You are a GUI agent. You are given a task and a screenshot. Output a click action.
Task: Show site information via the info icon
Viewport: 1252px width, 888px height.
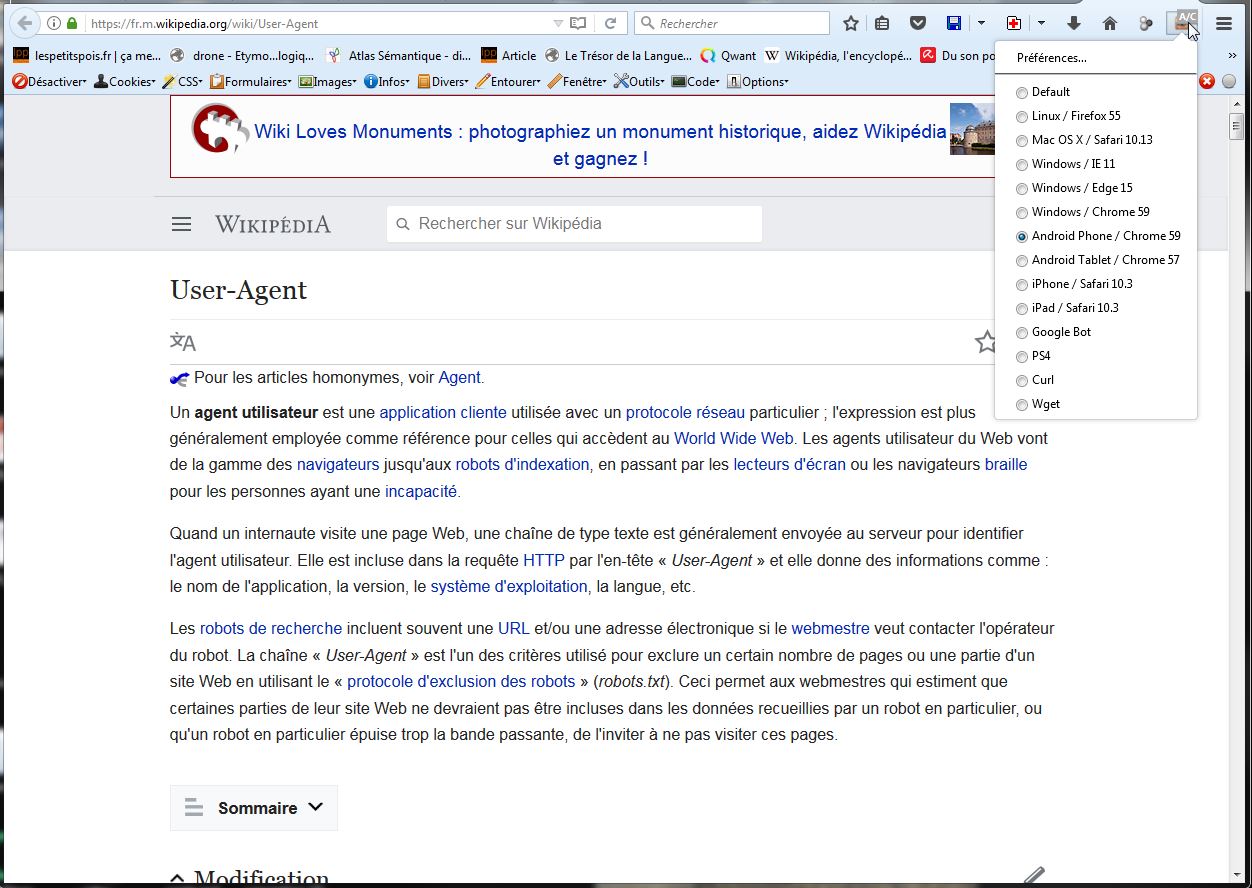(x=54, y=23)
